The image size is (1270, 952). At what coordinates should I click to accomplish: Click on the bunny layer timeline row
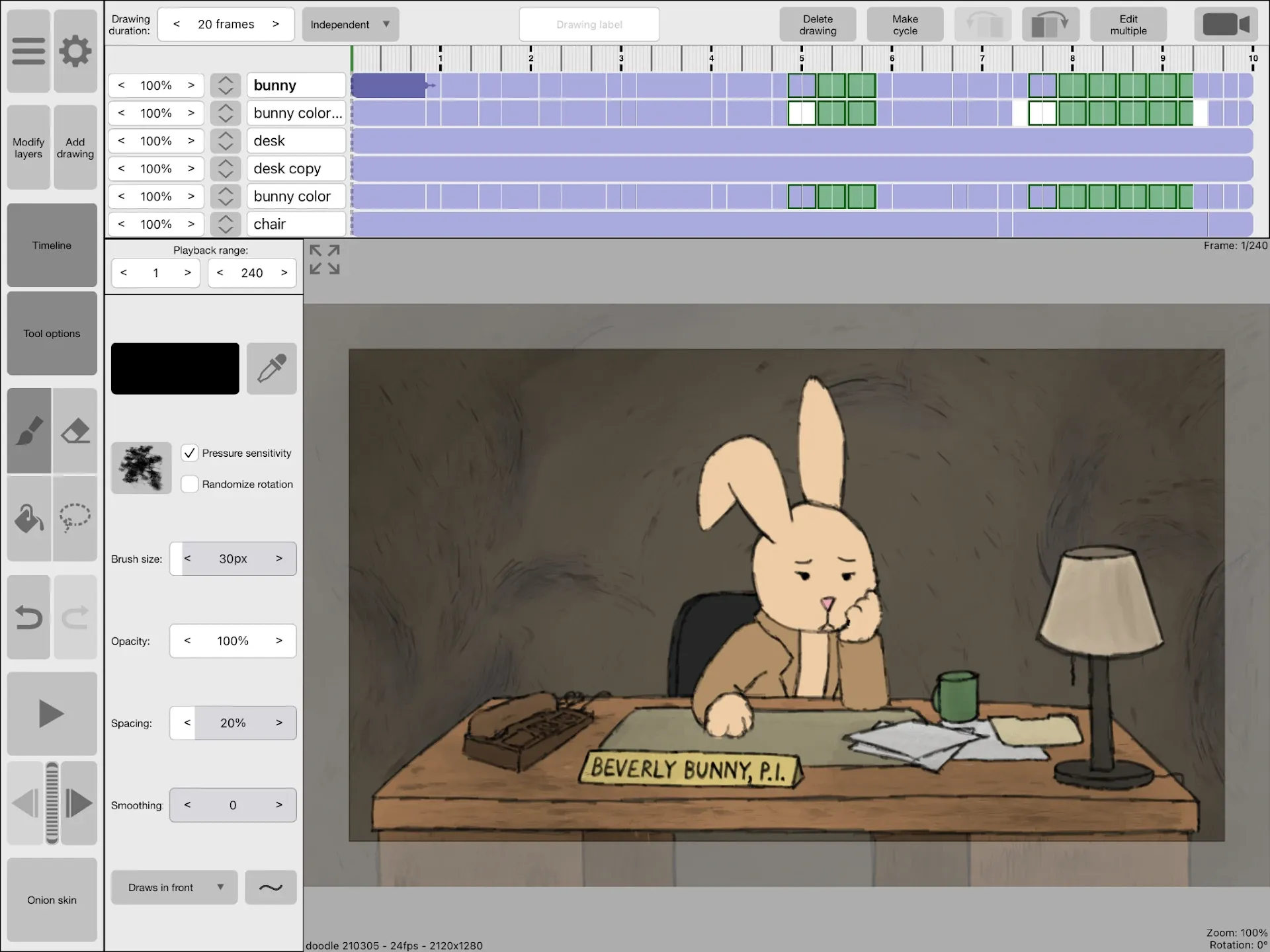pyautogui.click(x=800, y=84)
